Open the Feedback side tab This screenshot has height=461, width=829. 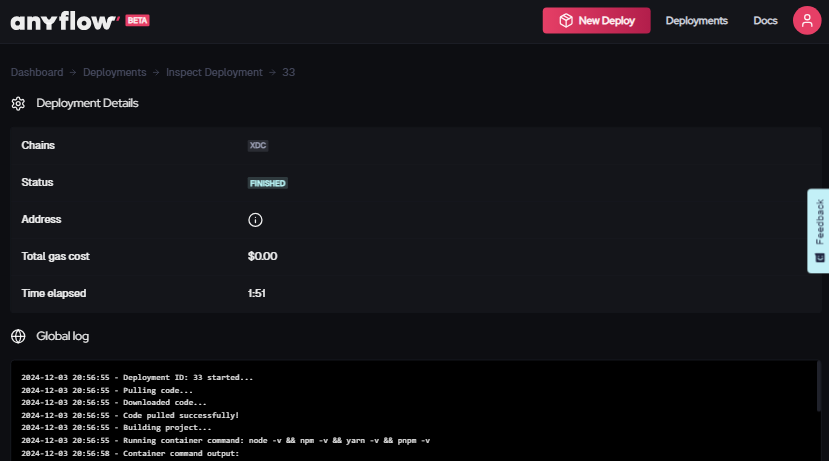(x=818, y=231)
